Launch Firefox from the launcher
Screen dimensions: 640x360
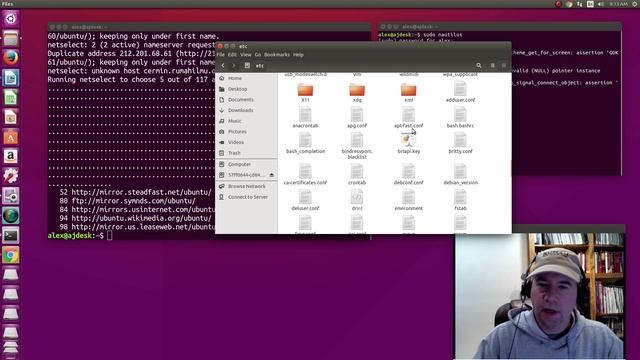point(11,58)
